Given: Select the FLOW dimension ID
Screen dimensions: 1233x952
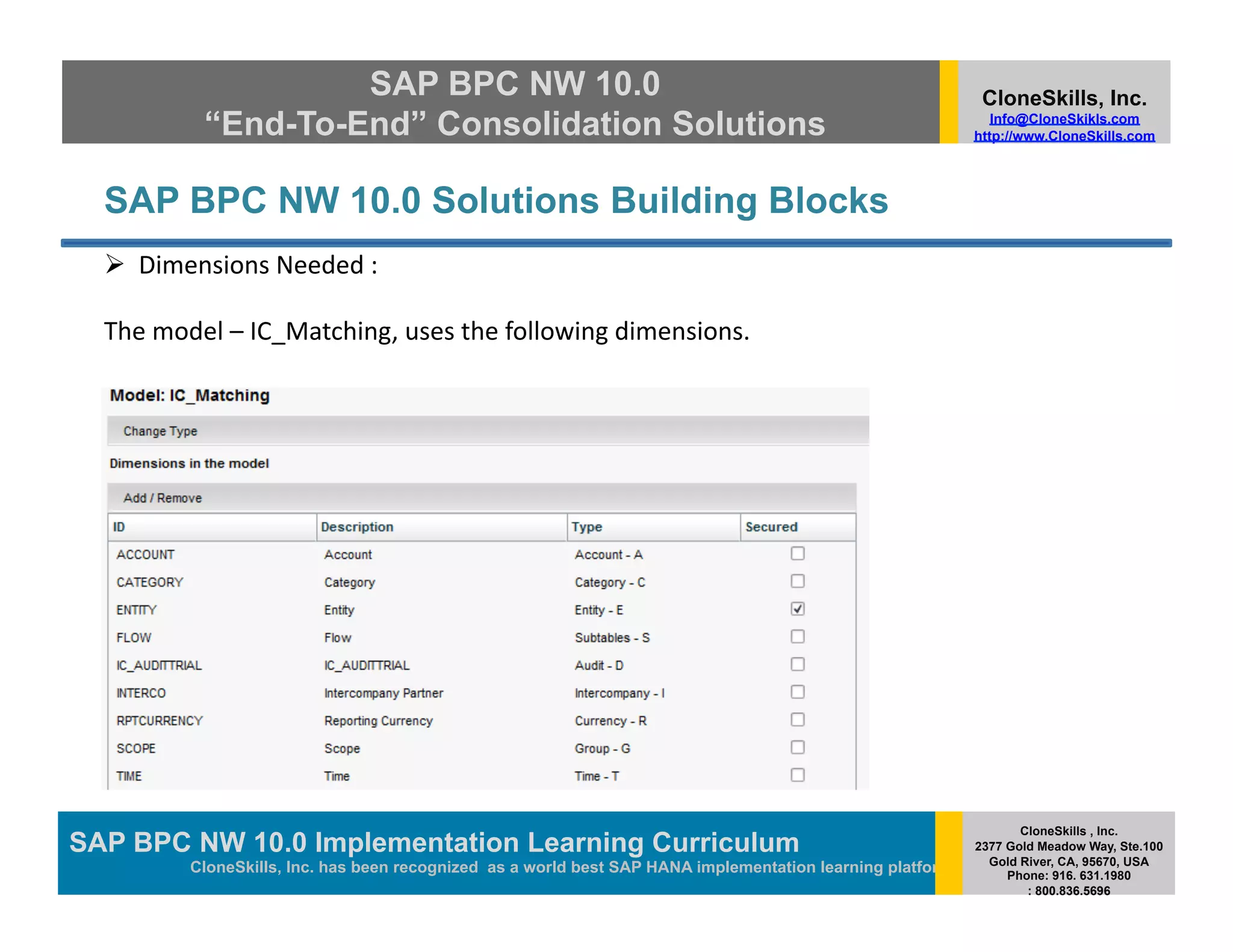Looking at the screenshot, I should pyautogui.click(x=134, y=638).
